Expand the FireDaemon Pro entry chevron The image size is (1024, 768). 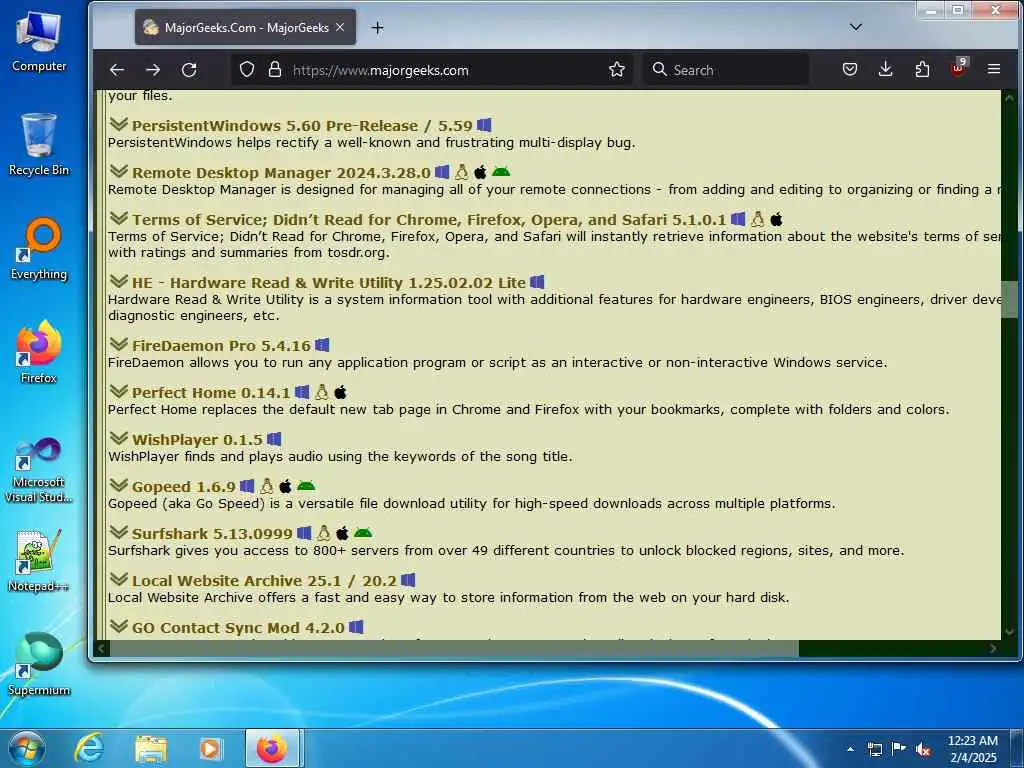tap(118, 345)
